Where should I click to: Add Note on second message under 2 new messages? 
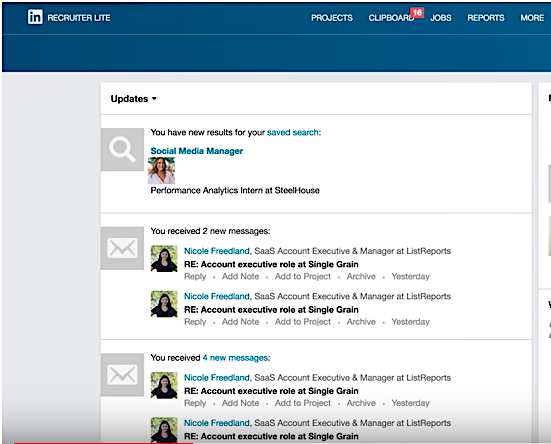click(240, 322)
